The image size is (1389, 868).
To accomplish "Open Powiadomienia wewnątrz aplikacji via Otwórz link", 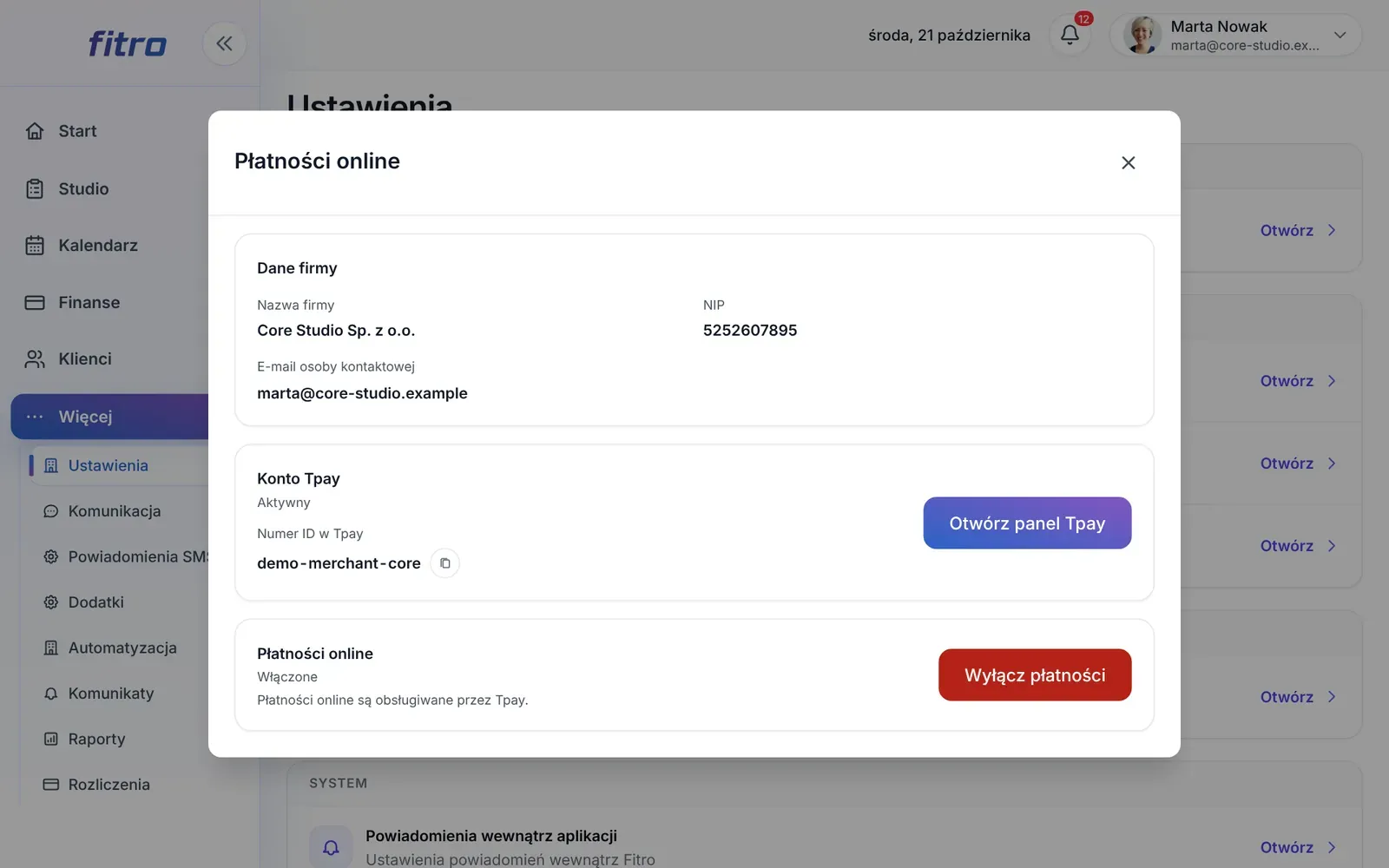I will [x=1298, y=847].
